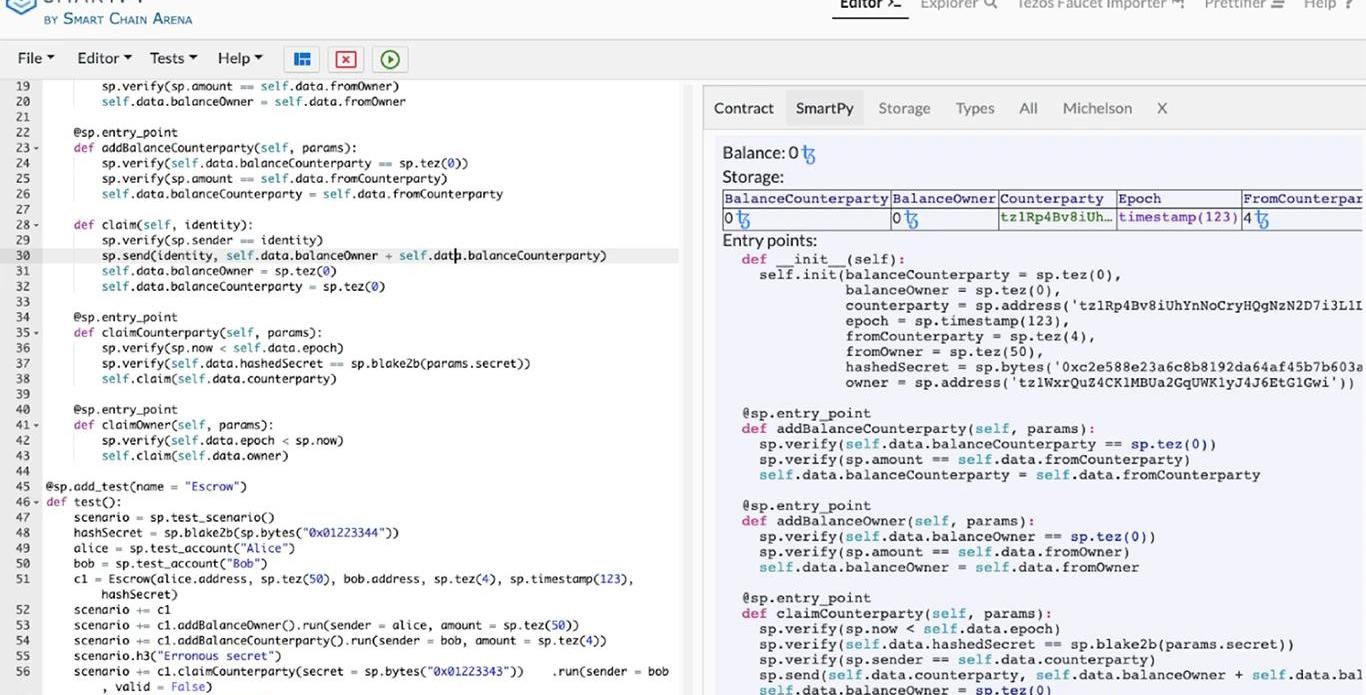Collapse the addBalanceCounterparty function at line 23
Screen dimensions: 1366x695
tap(37, 148)
